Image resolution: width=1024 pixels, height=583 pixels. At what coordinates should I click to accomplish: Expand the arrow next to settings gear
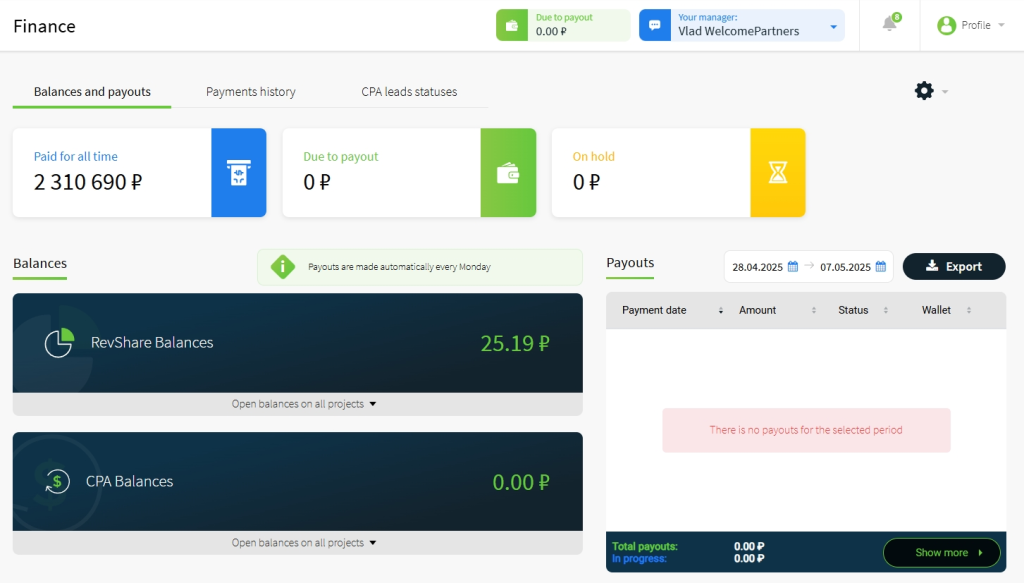pos(945,92)
